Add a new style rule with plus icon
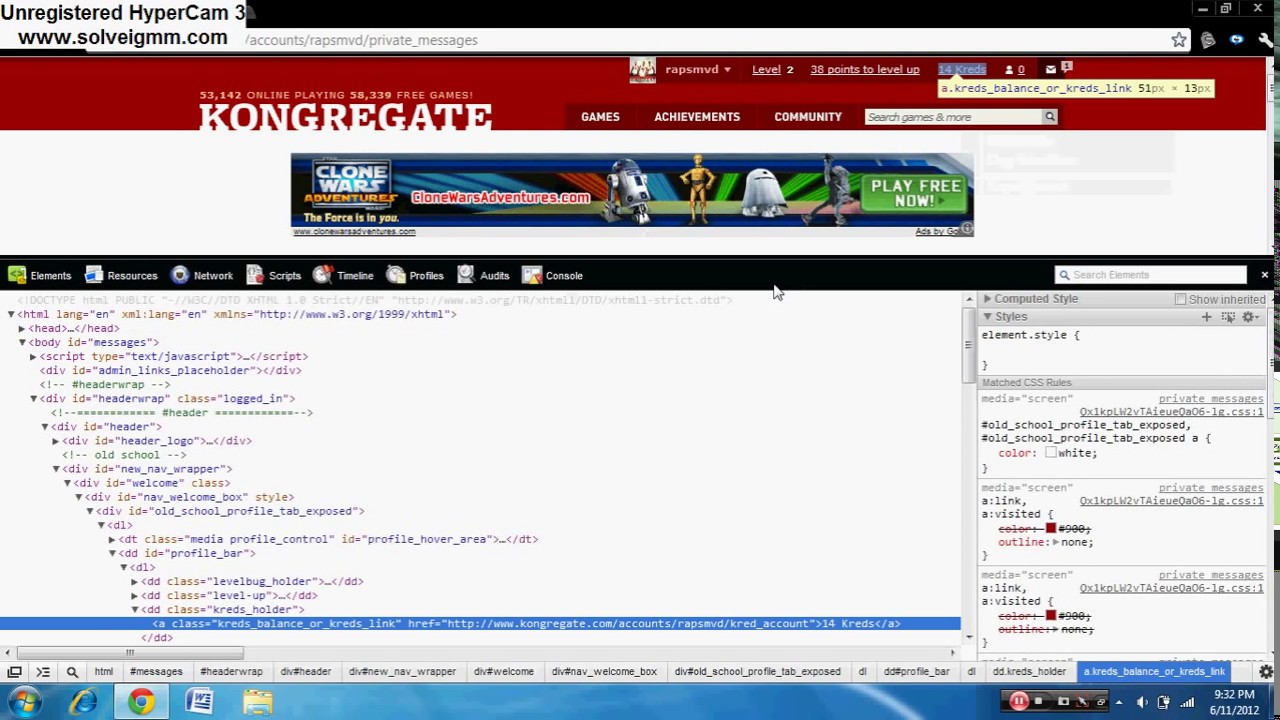The height and width of the screenshot is (720, 1280). (1206, 317)
